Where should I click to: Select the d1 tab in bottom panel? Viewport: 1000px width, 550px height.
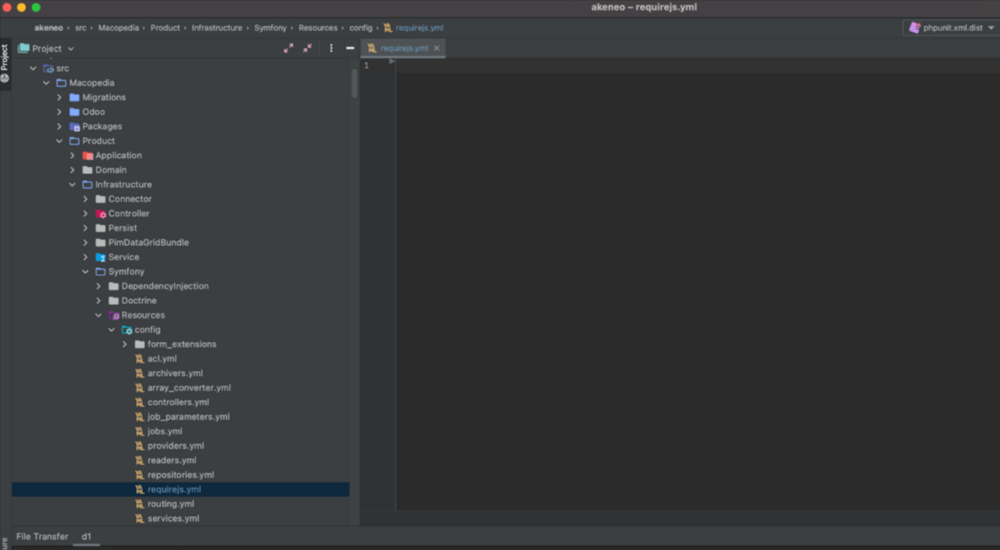(87, 537)
